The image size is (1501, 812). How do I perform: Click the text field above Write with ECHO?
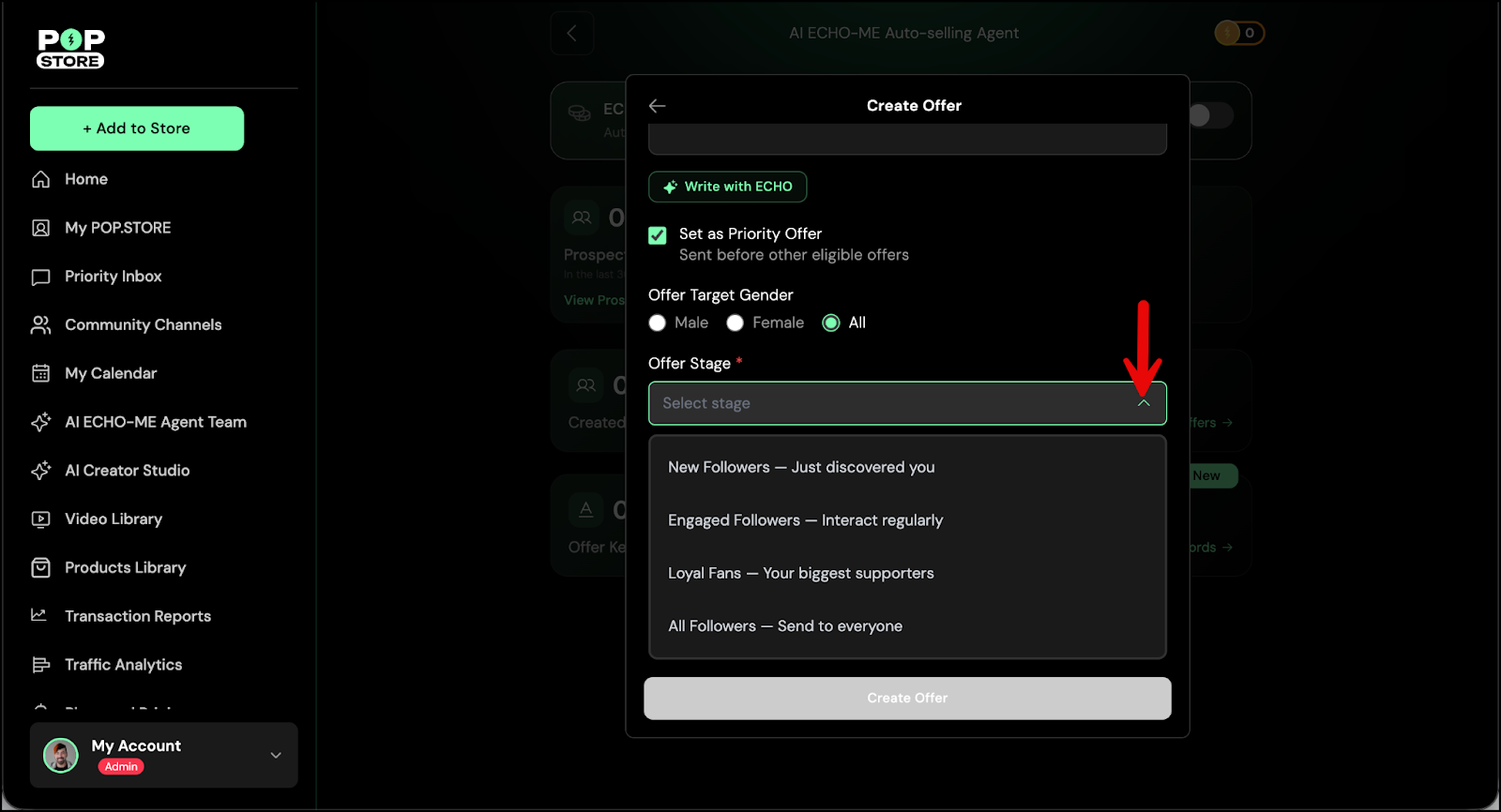click(x=907, y=141)
